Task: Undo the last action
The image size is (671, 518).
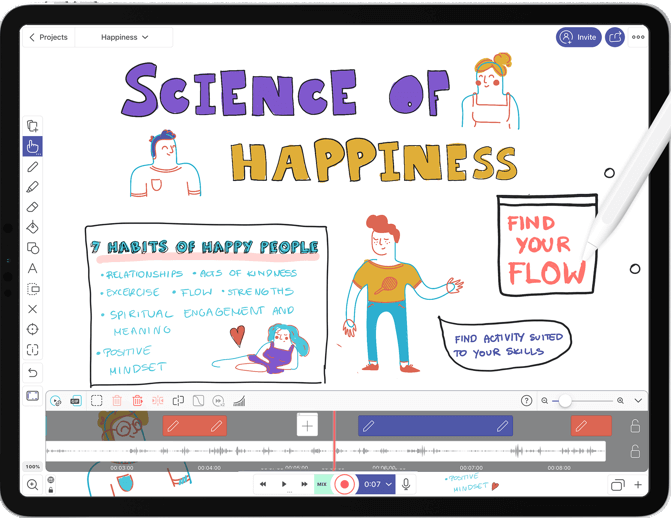Action: point(33,372)
